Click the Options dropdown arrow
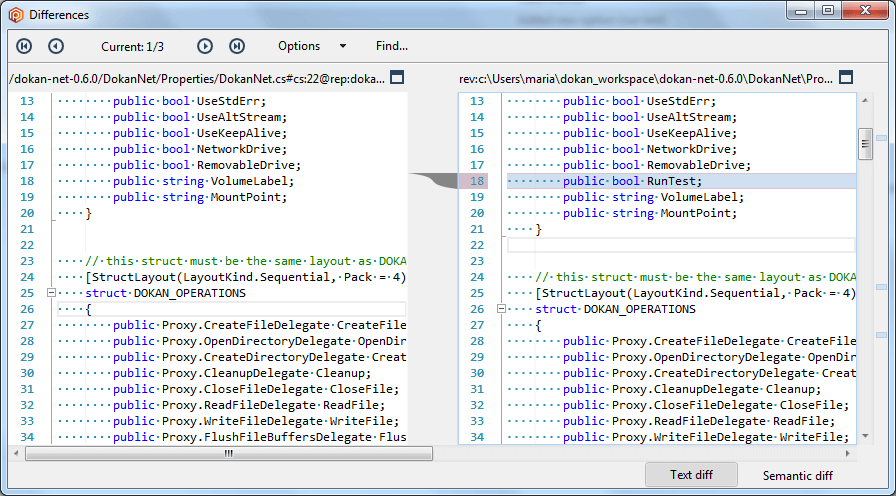 [343, 46]
